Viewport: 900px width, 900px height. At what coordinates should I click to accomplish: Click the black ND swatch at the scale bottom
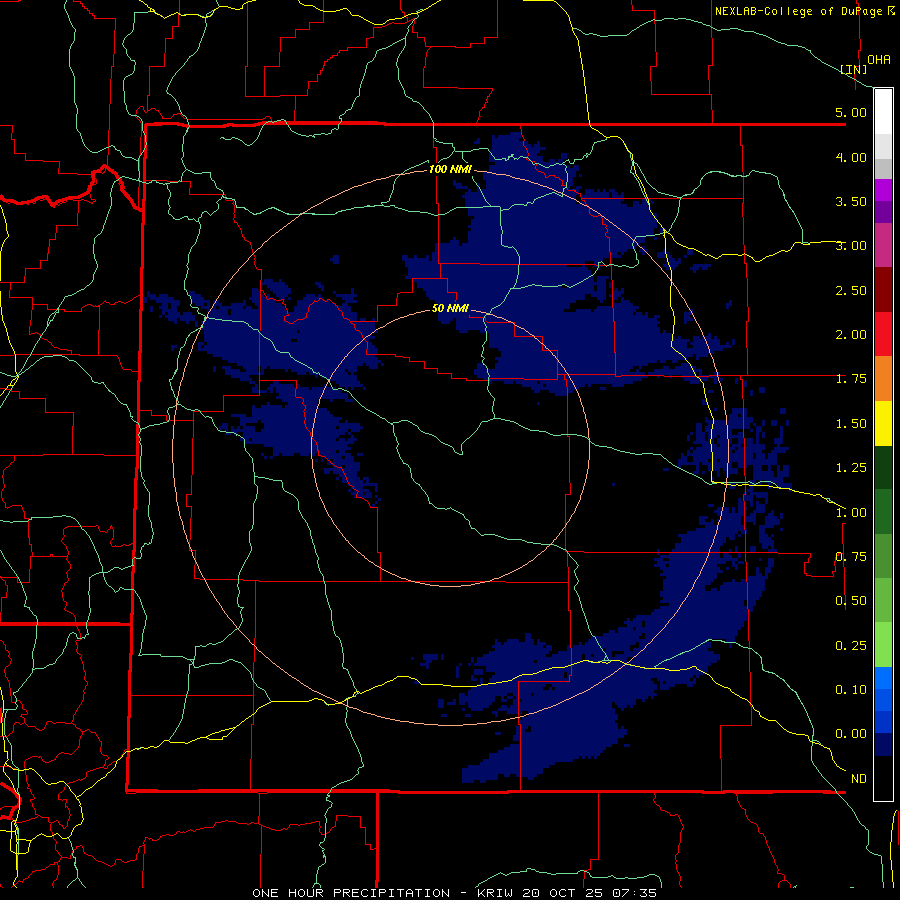tap(883, 778)
